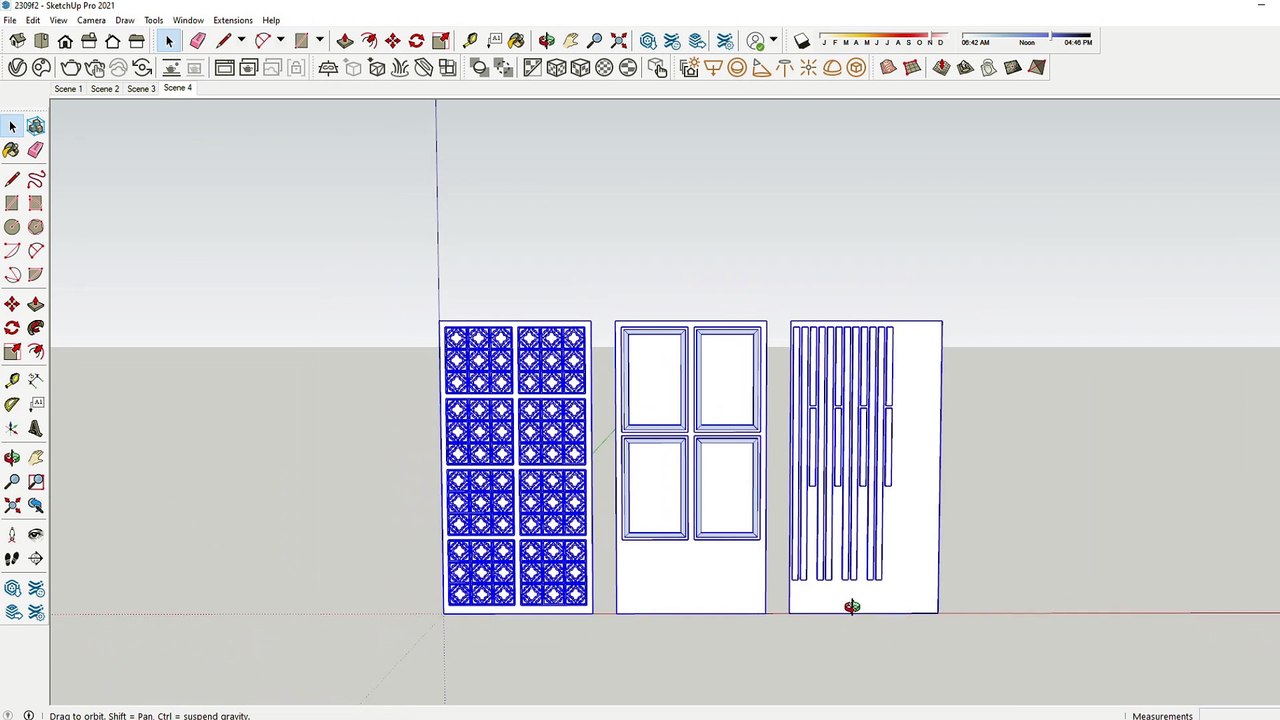Select the Look Around eye tool
1280x720 pixels.
[36, 535]
